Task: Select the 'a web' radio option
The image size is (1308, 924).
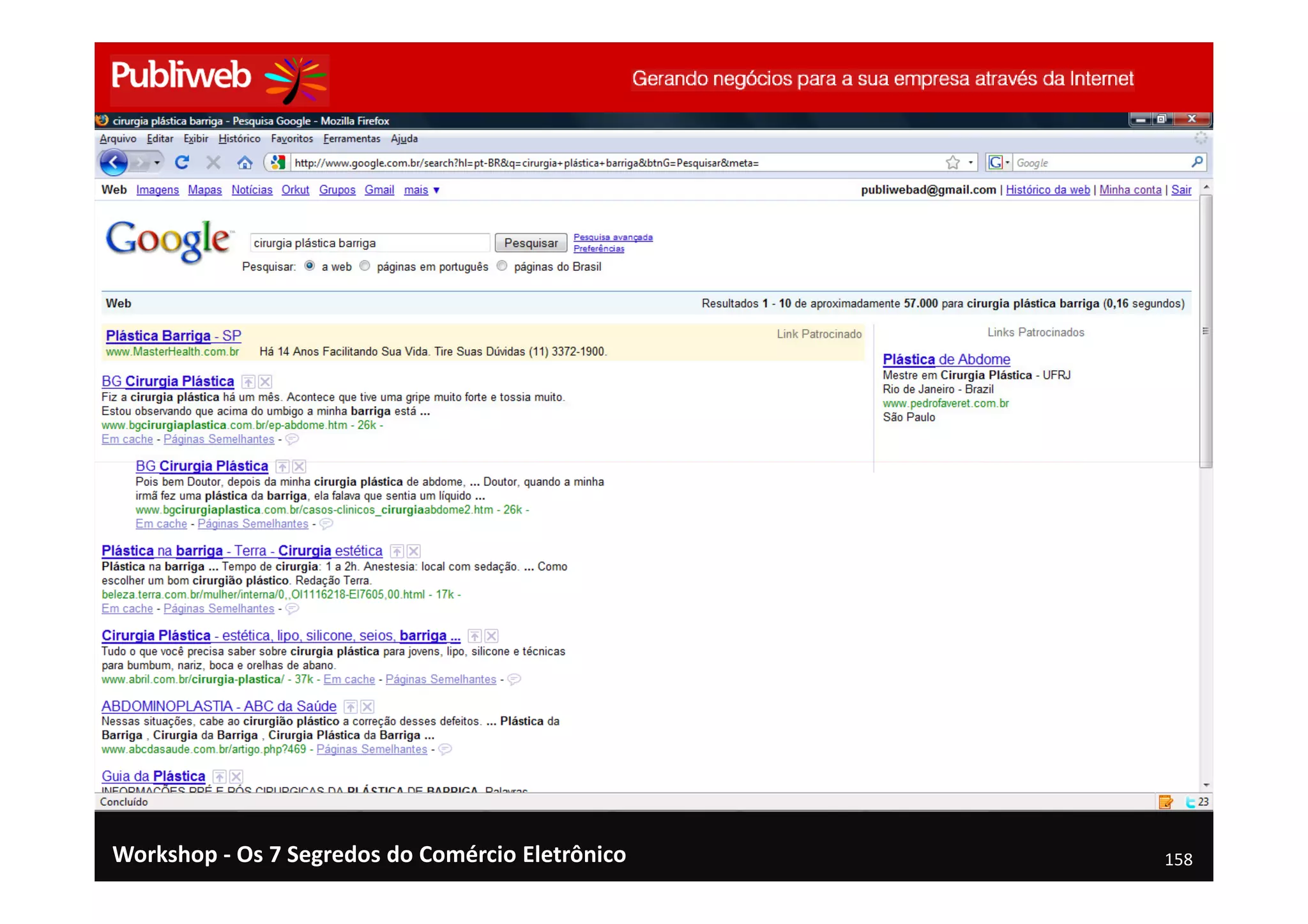Action: point(310,266)
